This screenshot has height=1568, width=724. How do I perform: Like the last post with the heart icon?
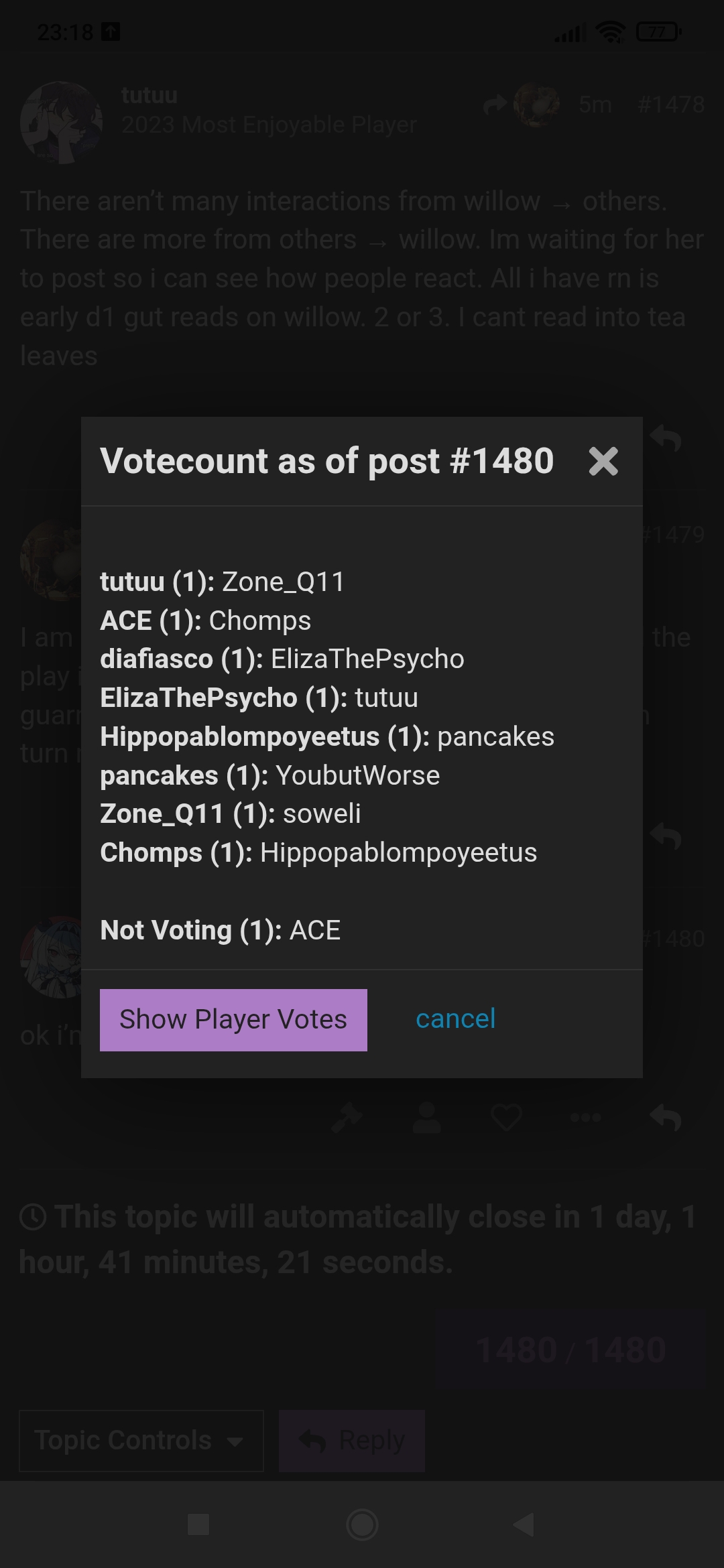506,1118
